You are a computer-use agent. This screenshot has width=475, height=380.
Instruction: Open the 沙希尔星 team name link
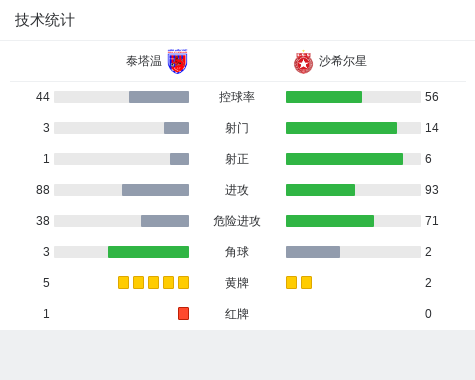[x=343, y=61]
